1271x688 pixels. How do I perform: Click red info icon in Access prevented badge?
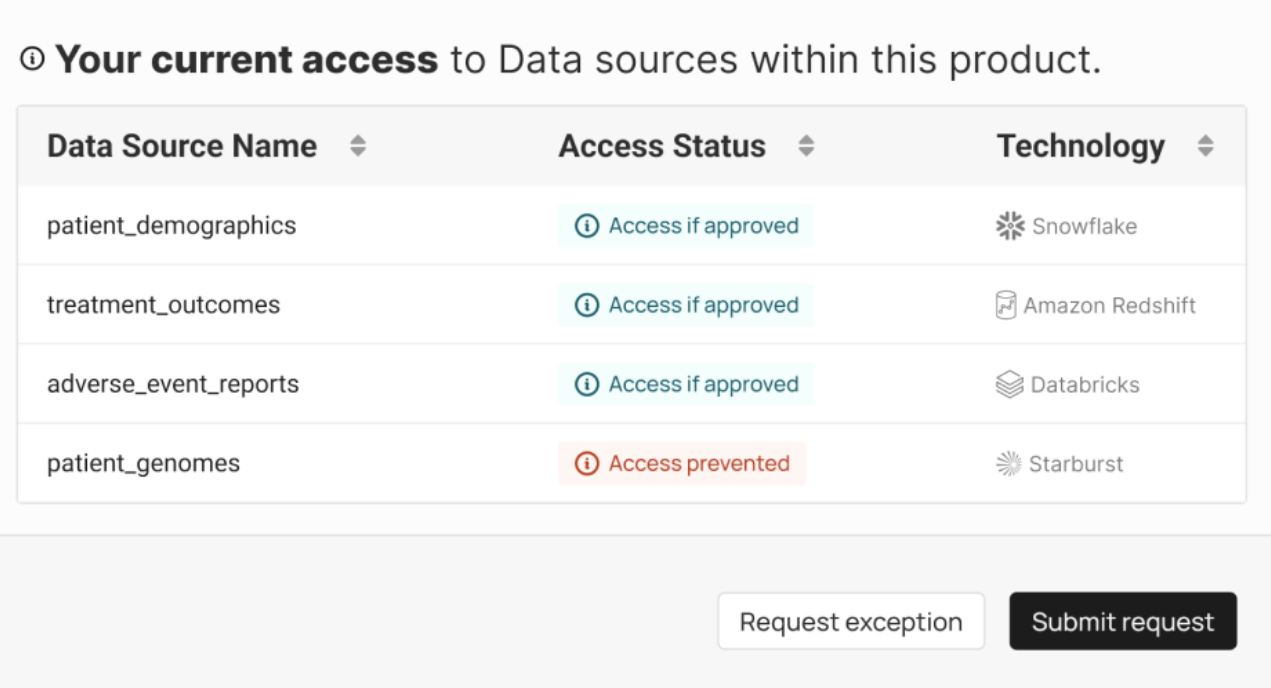(x=587, y=463)
